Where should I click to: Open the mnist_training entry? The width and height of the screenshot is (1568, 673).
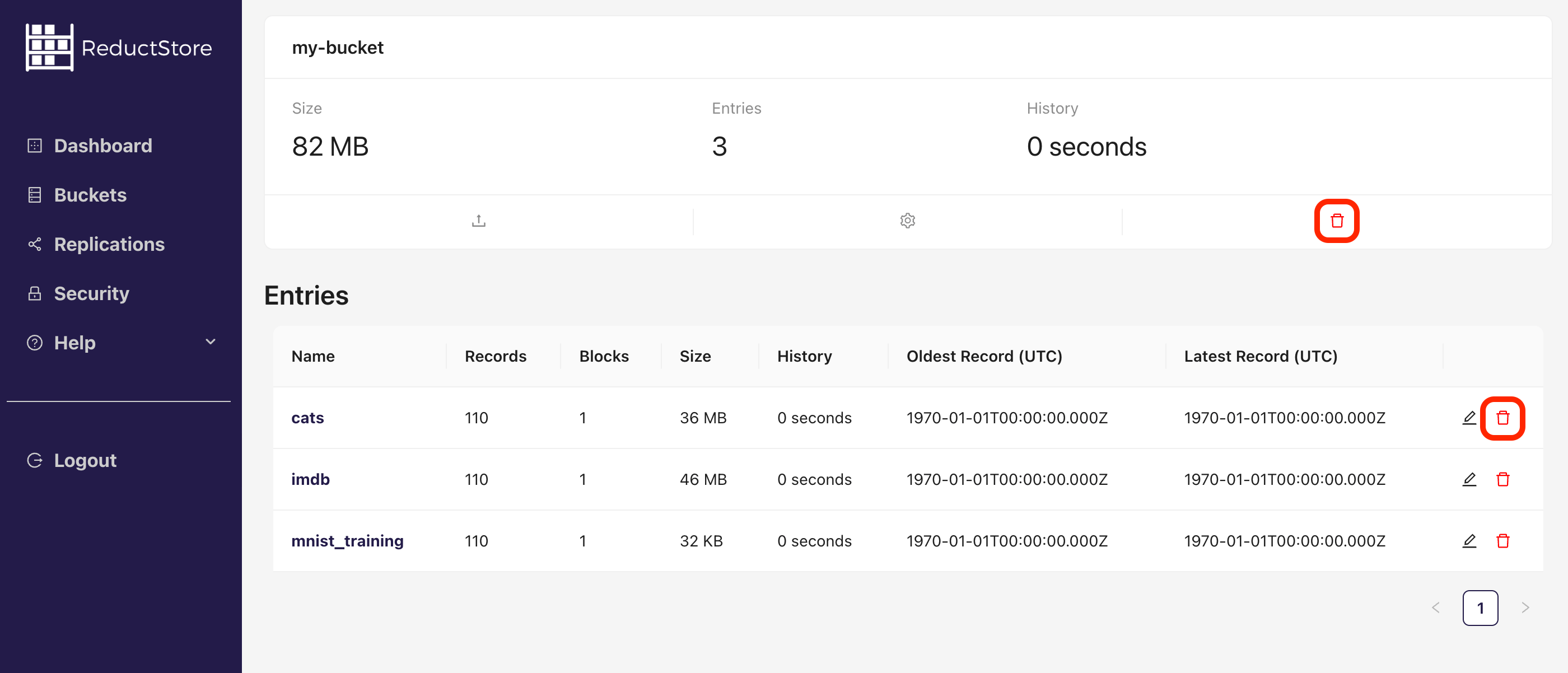[x=348, y=540]
